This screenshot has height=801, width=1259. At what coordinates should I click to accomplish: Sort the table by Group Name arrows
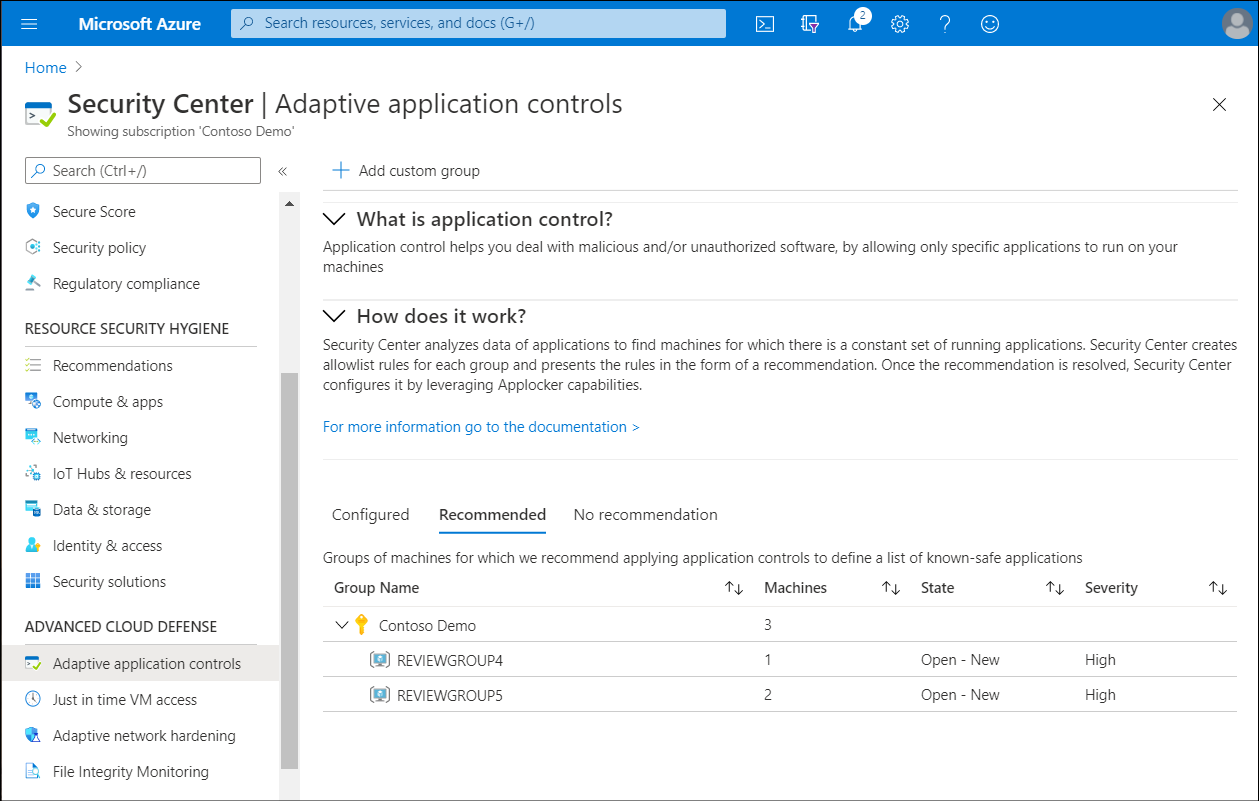point(734,588)
